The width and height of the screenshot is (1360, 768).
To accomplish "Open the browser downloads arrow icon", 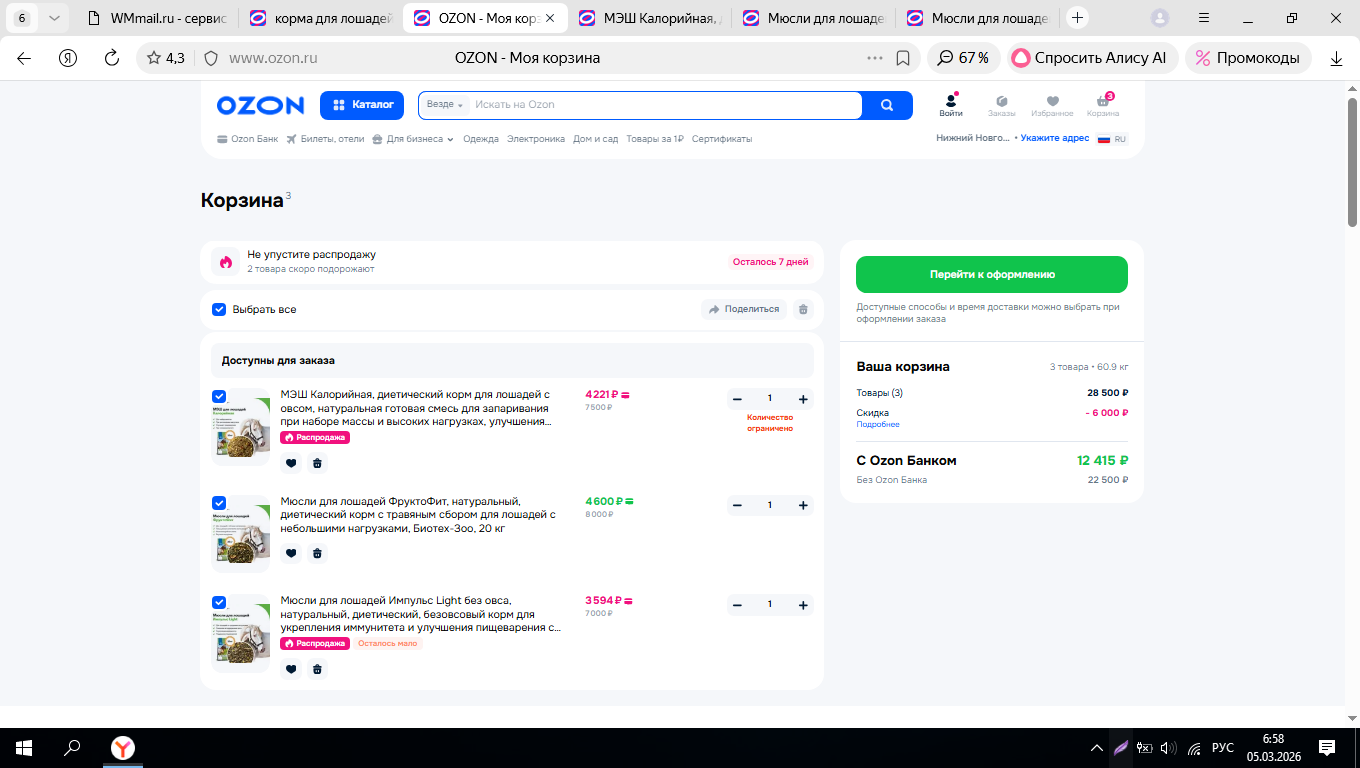I will [x=1336, y=58].
